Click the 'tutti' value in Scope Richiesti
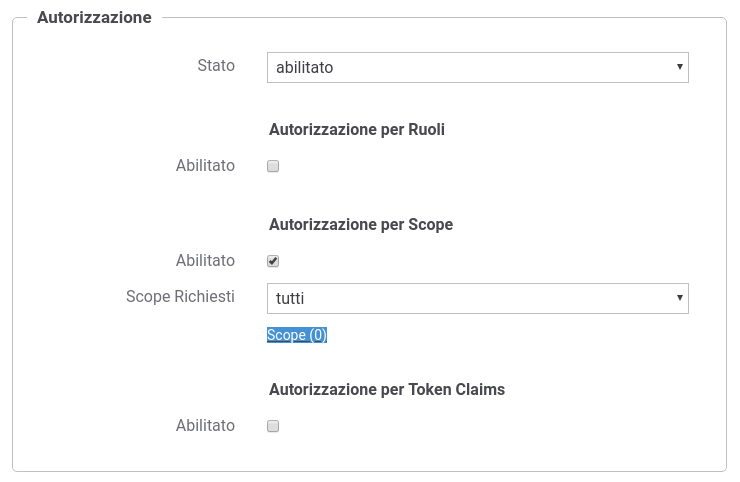740x482 pixels. pyautogui.click(x=290, y=298)
